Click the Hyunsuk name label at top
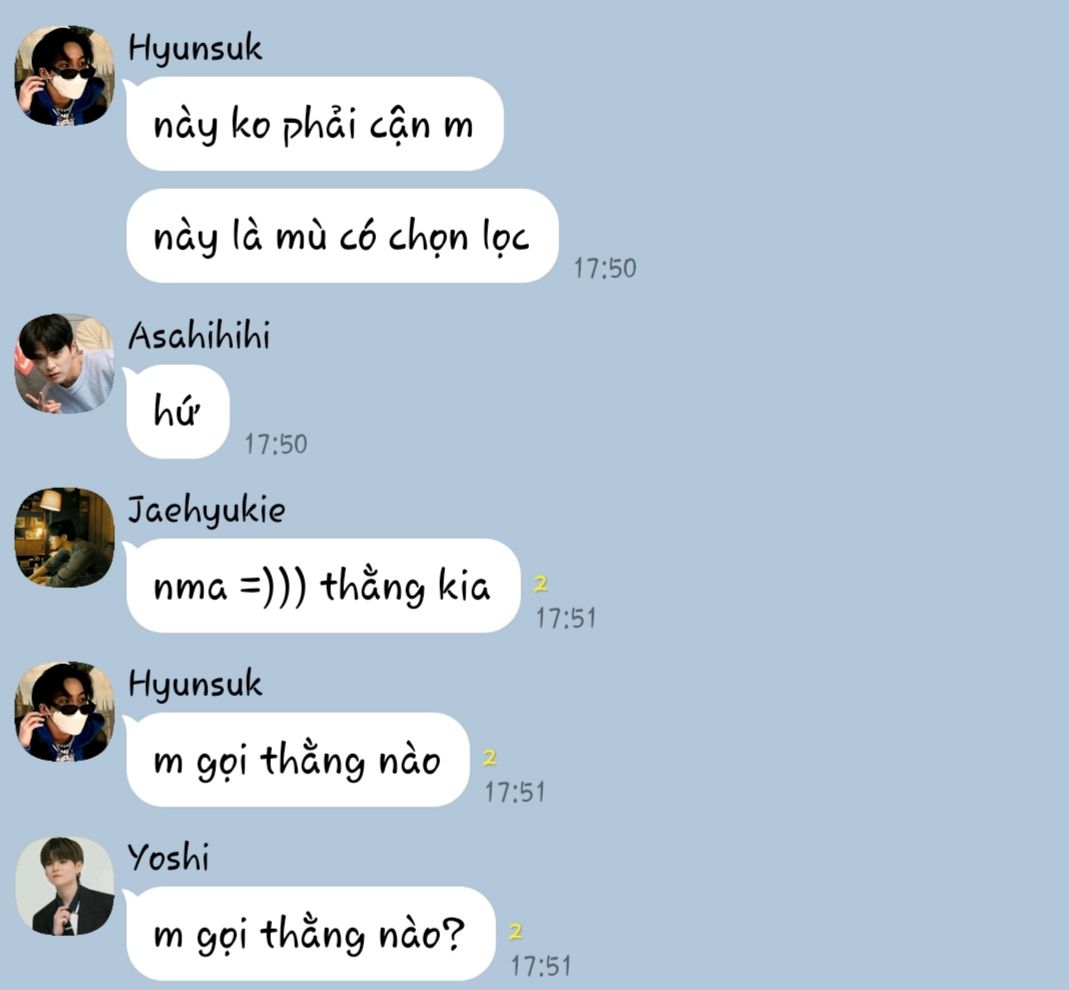 (195, 49)
